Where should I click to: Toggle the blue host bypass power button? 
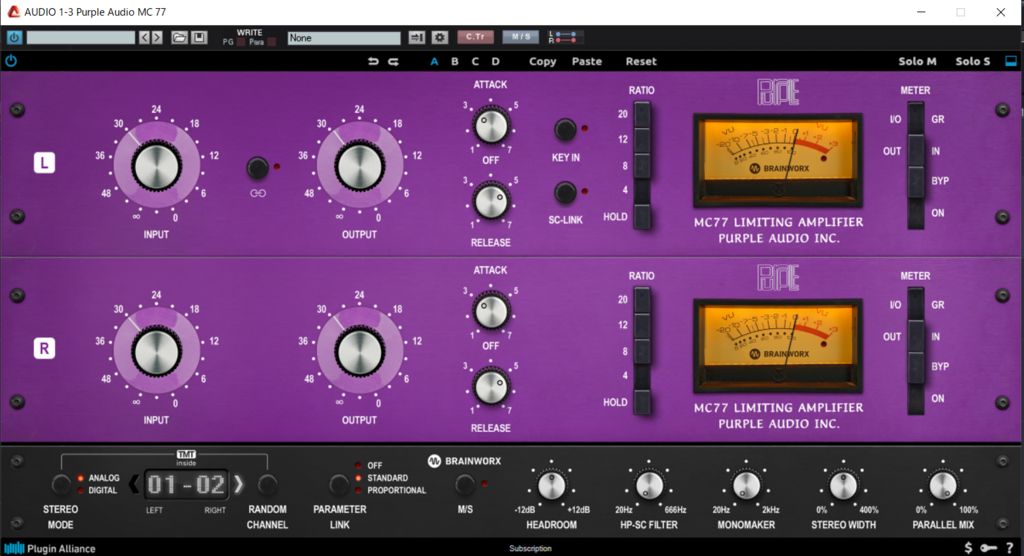pos(14,38)
